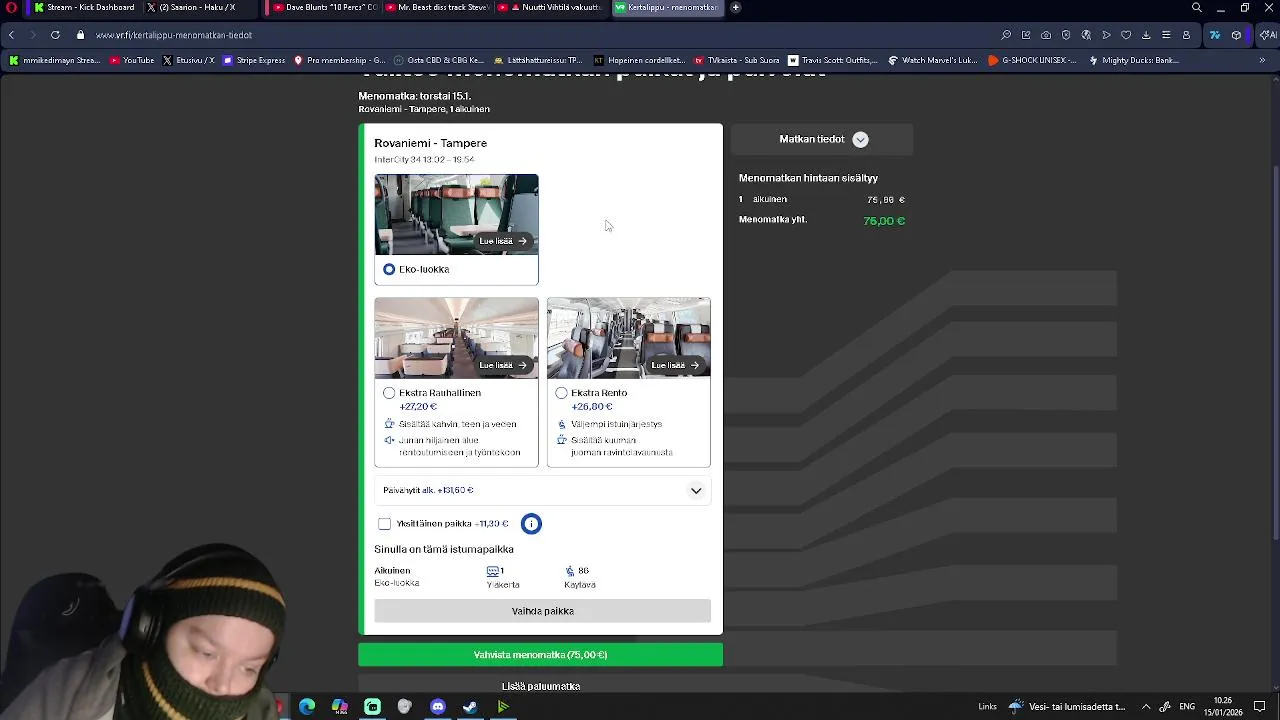Confirm trip with Vahvista menomatka button
This screenshot has height=720, width=1280.
pos(540,655)
